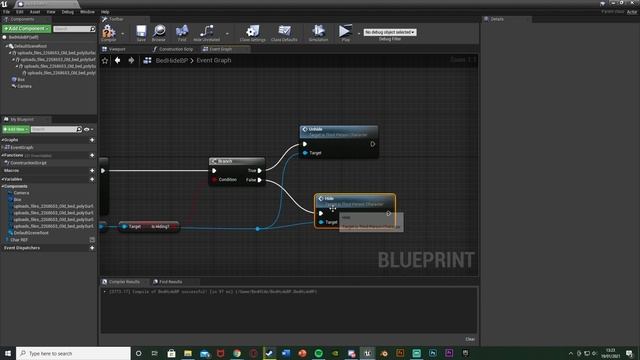Select the Branch node header
This screenshot has height=360, width=640.
tap(237, 161)
